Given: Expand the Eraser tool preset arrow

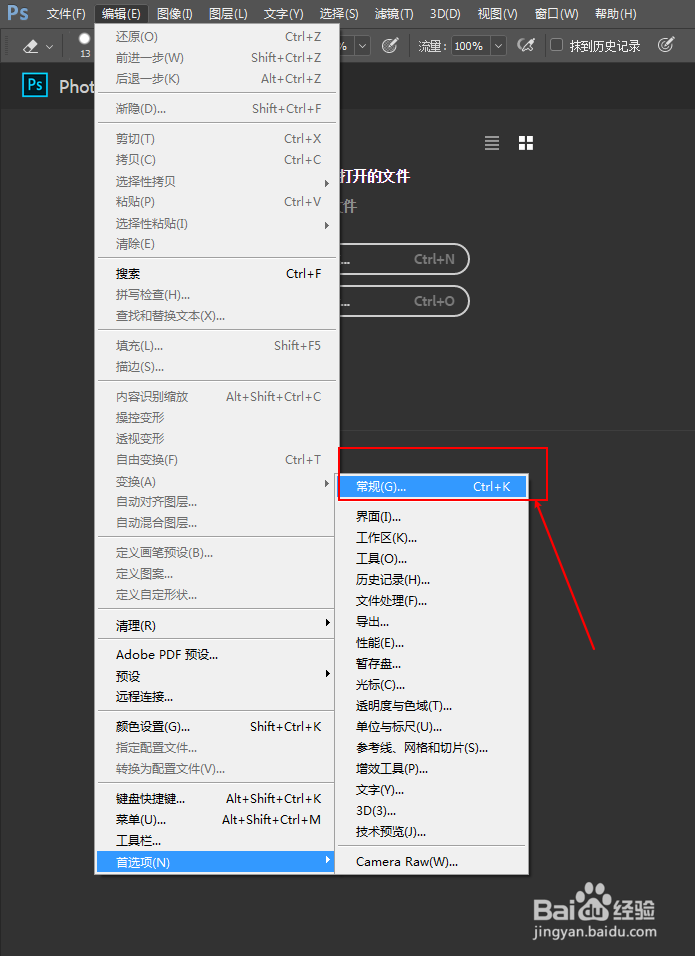Looking at the screenshot, I should pyautogui.click(x=49, y=46).
